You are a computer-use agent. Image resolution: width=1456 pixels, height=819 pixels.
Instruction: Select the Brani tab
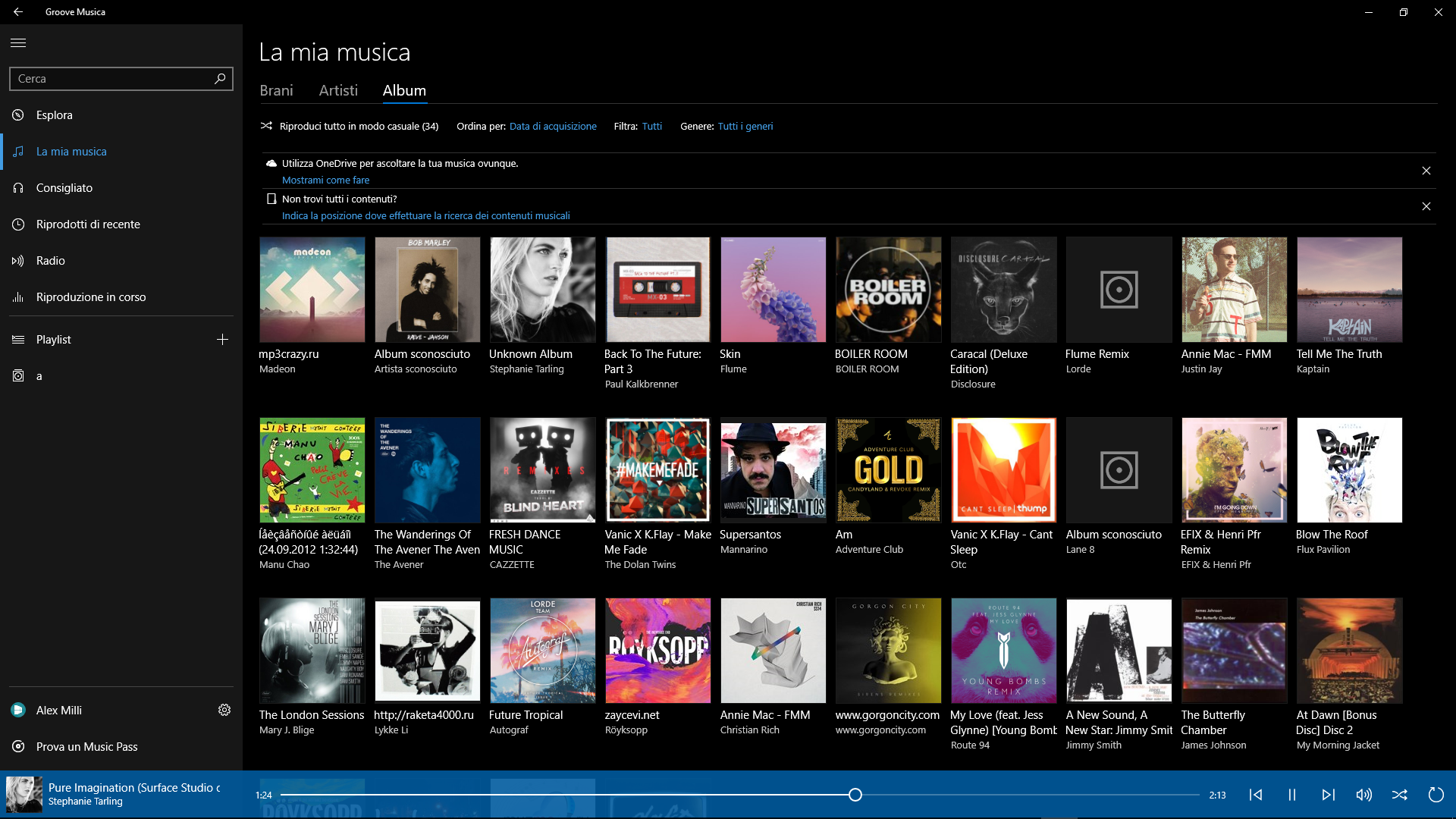pyautogui.click(x=276, y=90)
